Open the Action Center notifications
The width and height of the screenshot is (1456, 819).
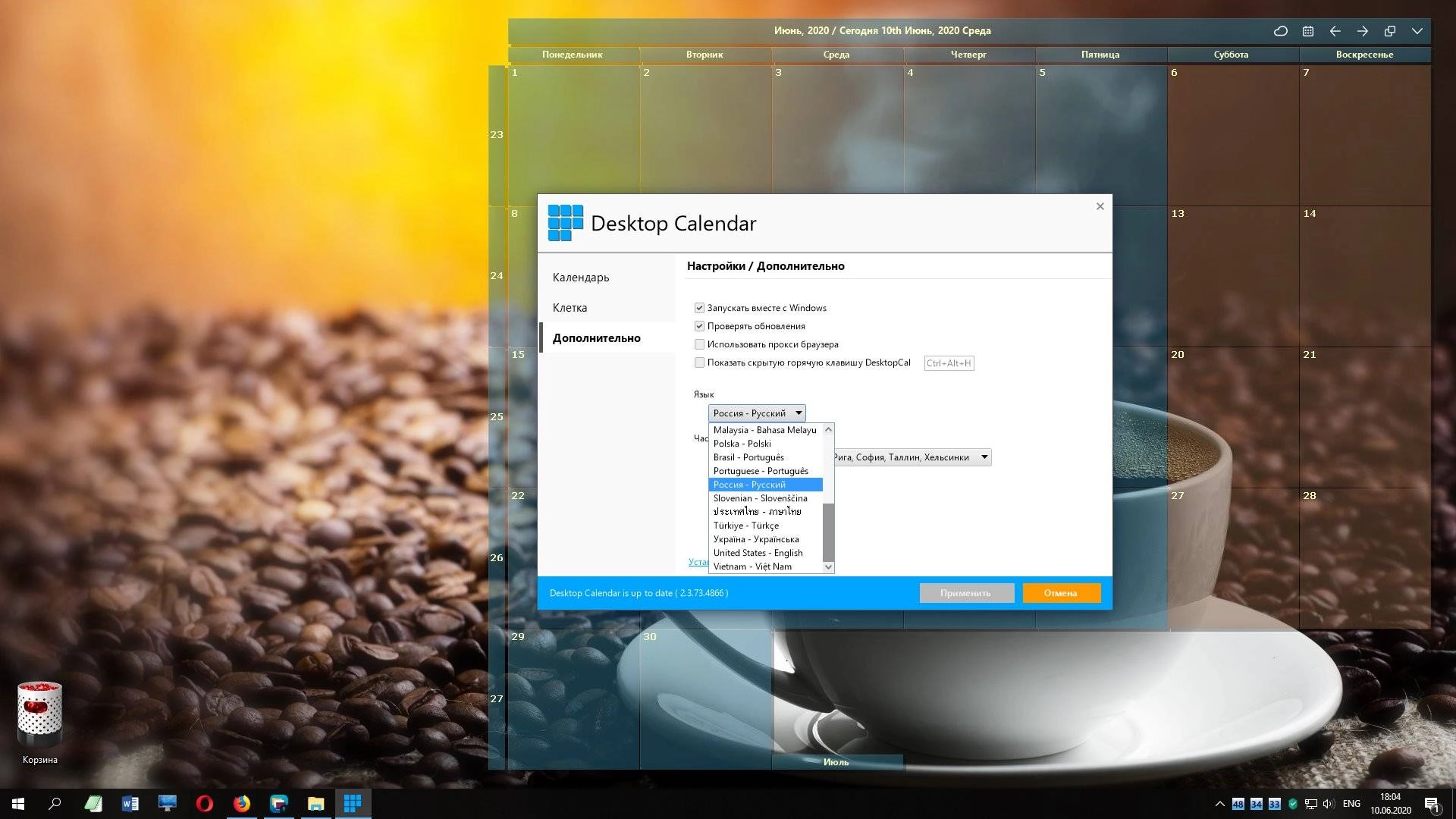pos(1432,805)
